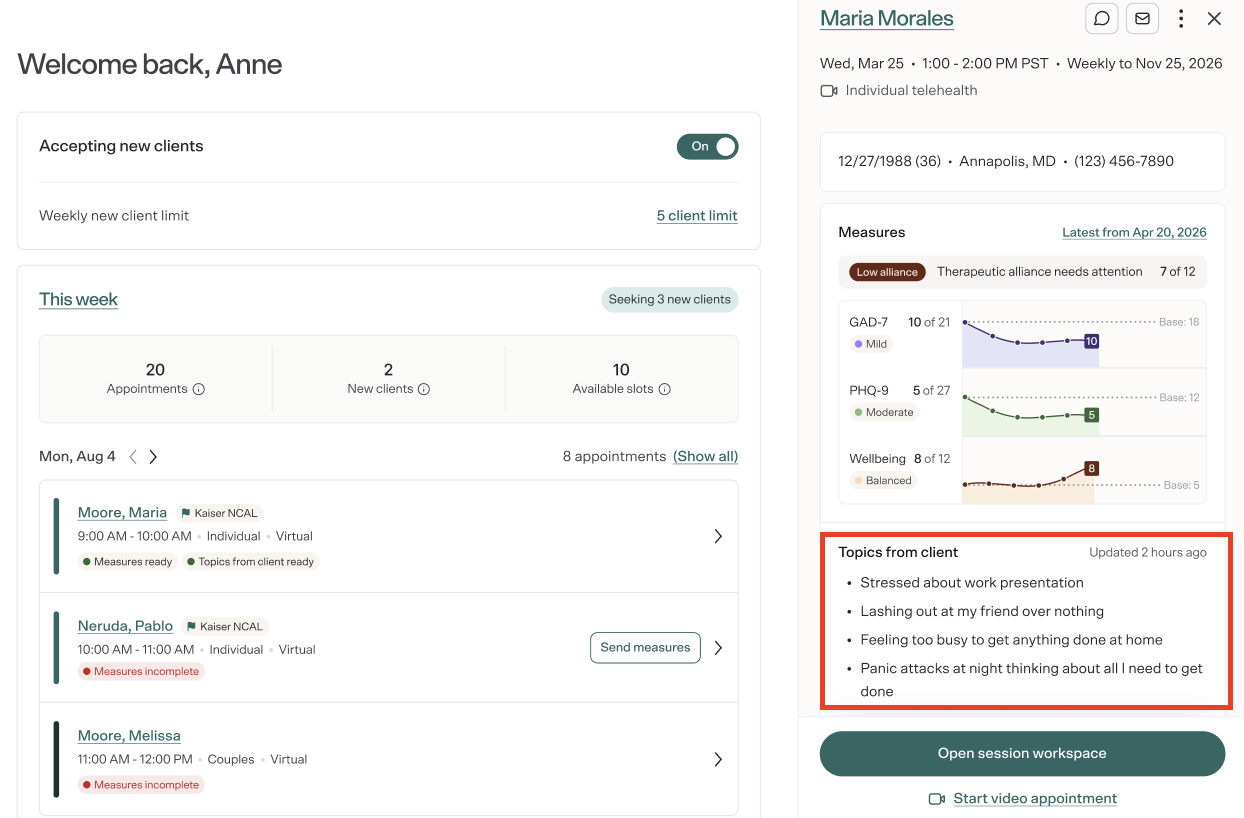The image size is (1244, 818).
Task: Open the This week link
Action: 78,299
